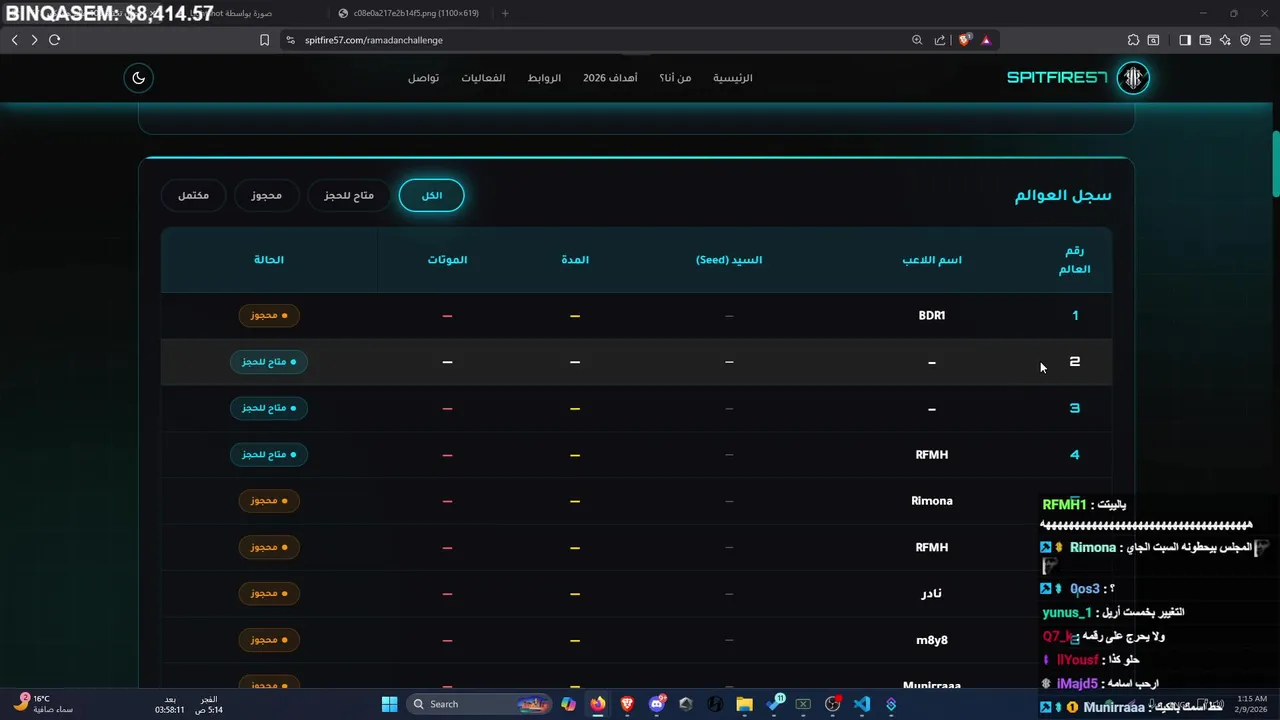Image resolution: width=1280 pixels, height=720 pixels.
Task: Click world number 1
Action: click(x=1075, y=315)
